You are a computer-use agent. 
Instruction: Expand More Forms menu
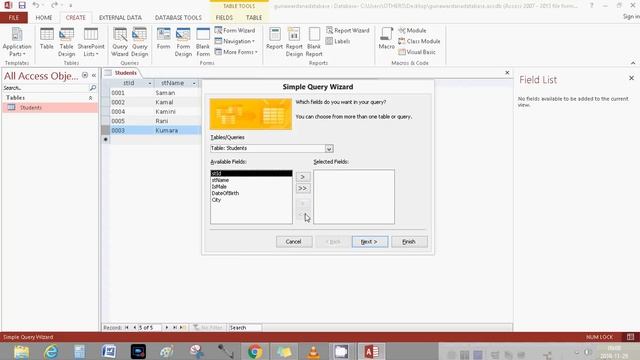click(236, 52)
